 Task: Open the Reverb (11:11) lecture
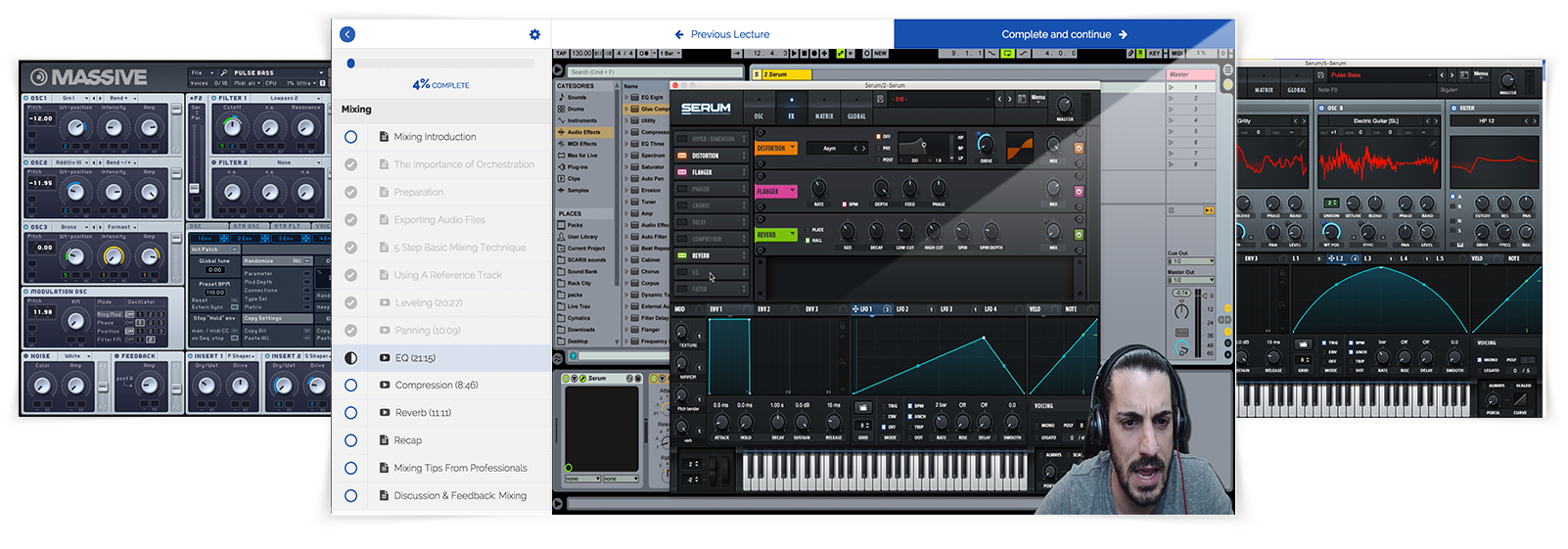[423, 413]
